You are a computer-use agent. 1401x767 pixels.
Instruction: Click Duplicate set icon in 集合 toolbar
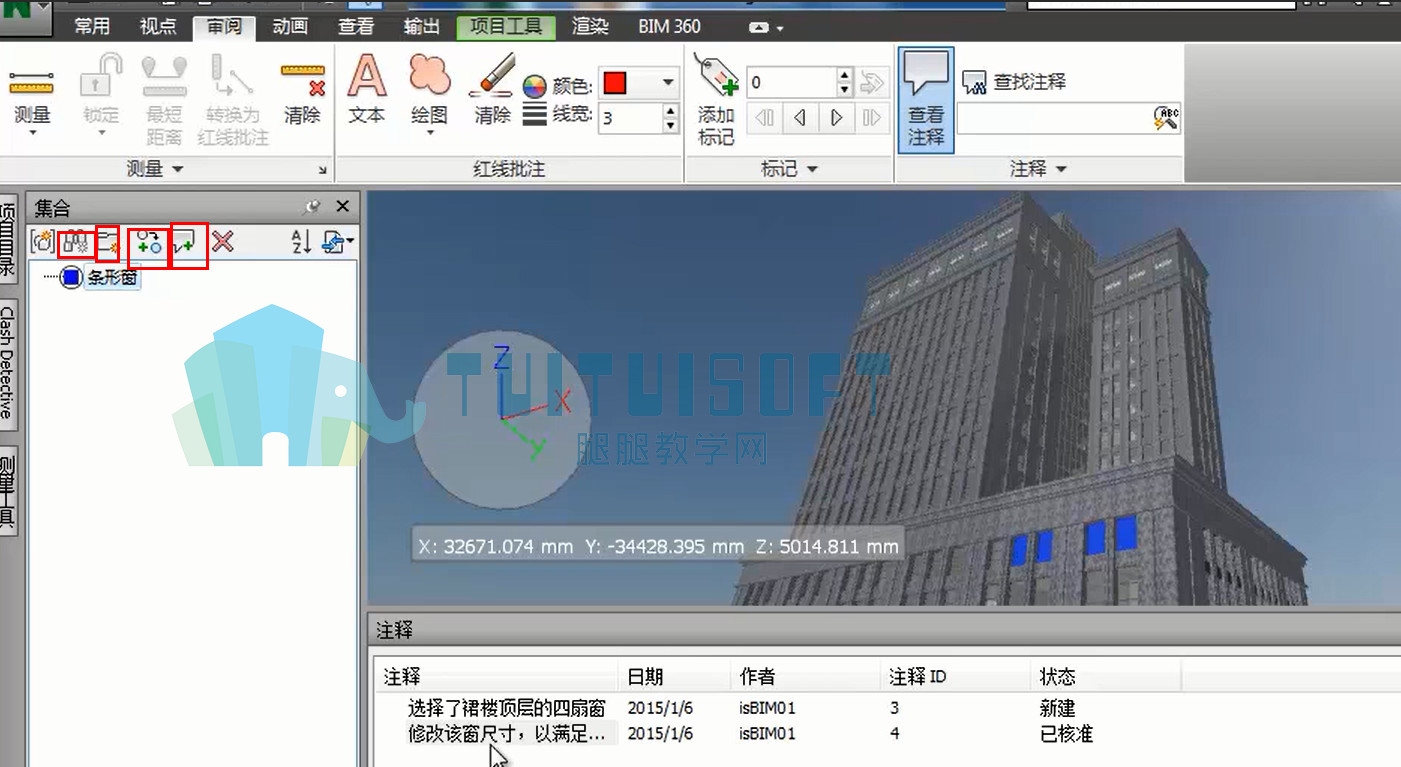(150, 241)
